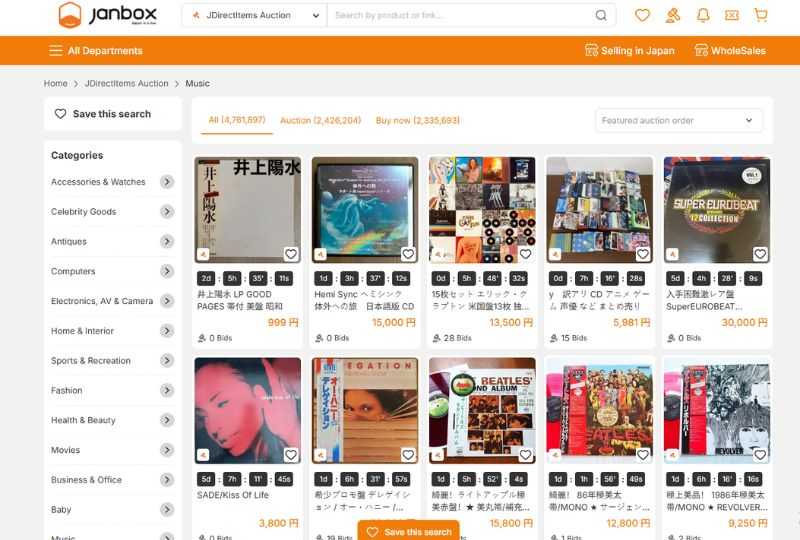The height and width of the screenshot is (540, 800).
Task: Open the JDirectItems Auction source dropdown
Action: [254, 15]
